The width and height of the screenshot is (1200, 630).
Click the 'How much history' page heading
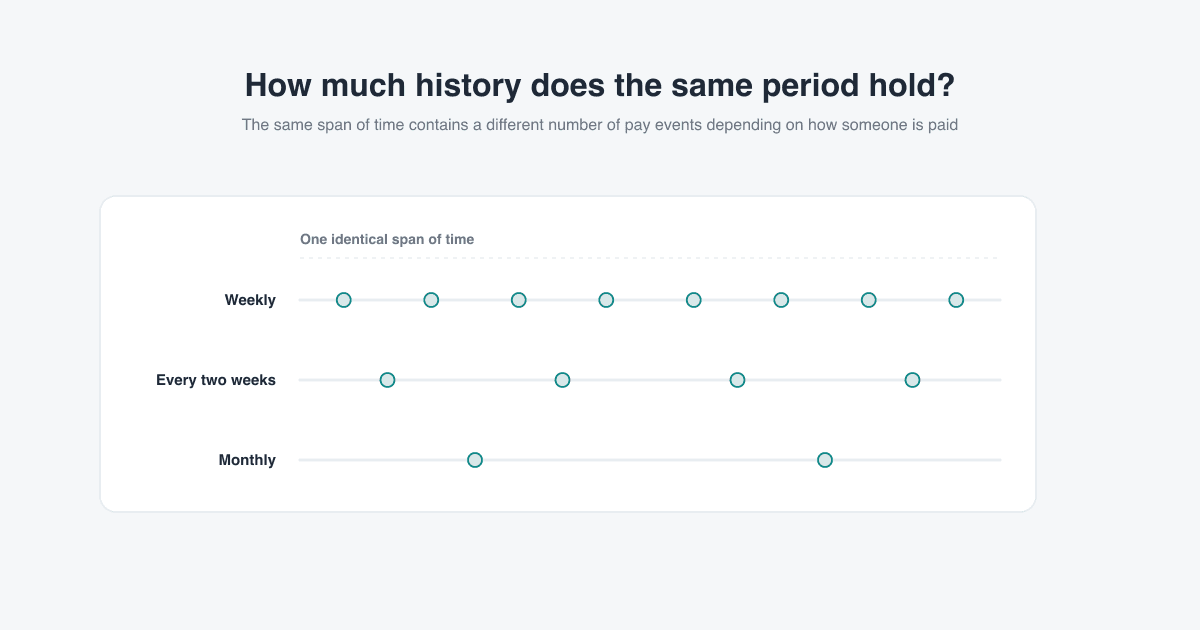[x=600, y=85]
